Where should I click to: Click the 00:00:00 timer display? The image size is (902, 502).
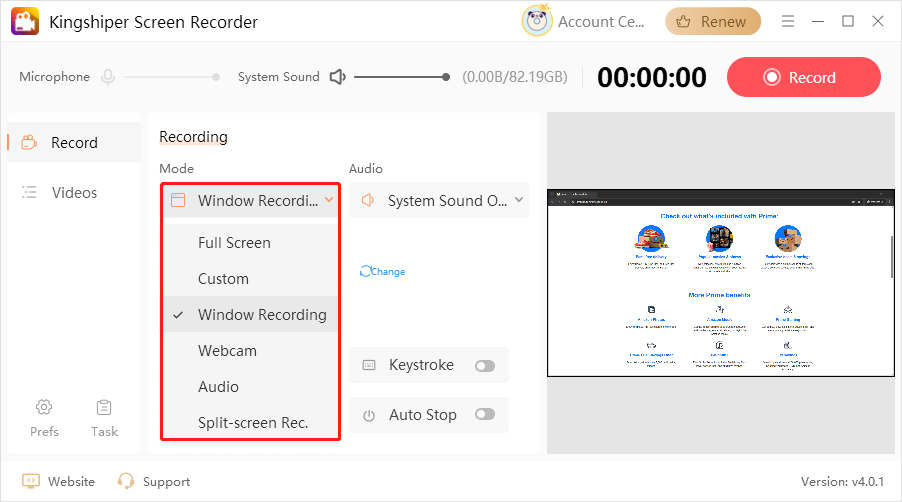pos(652,77)
